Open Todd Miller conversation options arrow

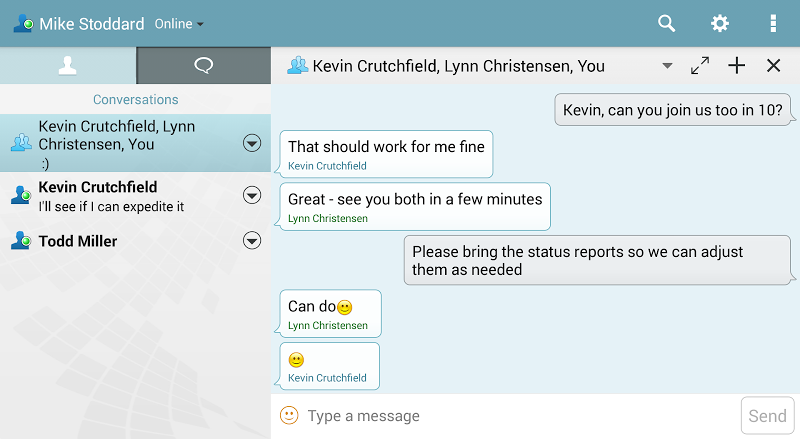pyautogui.click(x=252, y=240)
